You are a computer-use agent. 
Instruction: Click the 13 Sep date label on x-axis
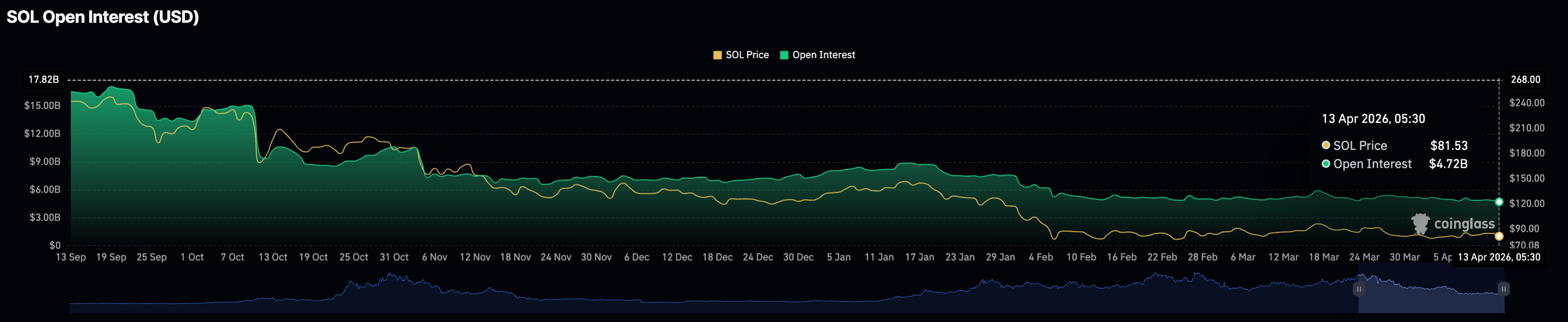point(71,257)
